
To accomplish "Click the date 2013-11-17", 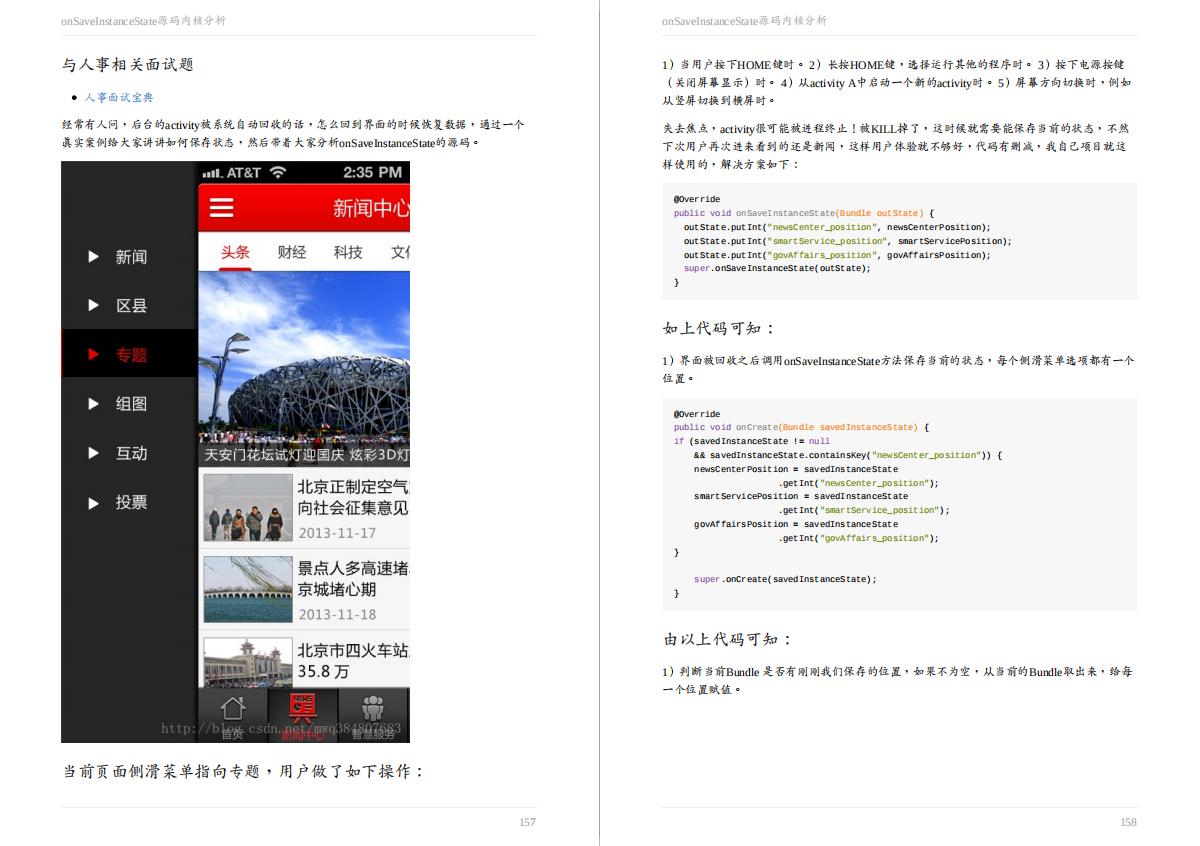I will click(x=337, y=533).
